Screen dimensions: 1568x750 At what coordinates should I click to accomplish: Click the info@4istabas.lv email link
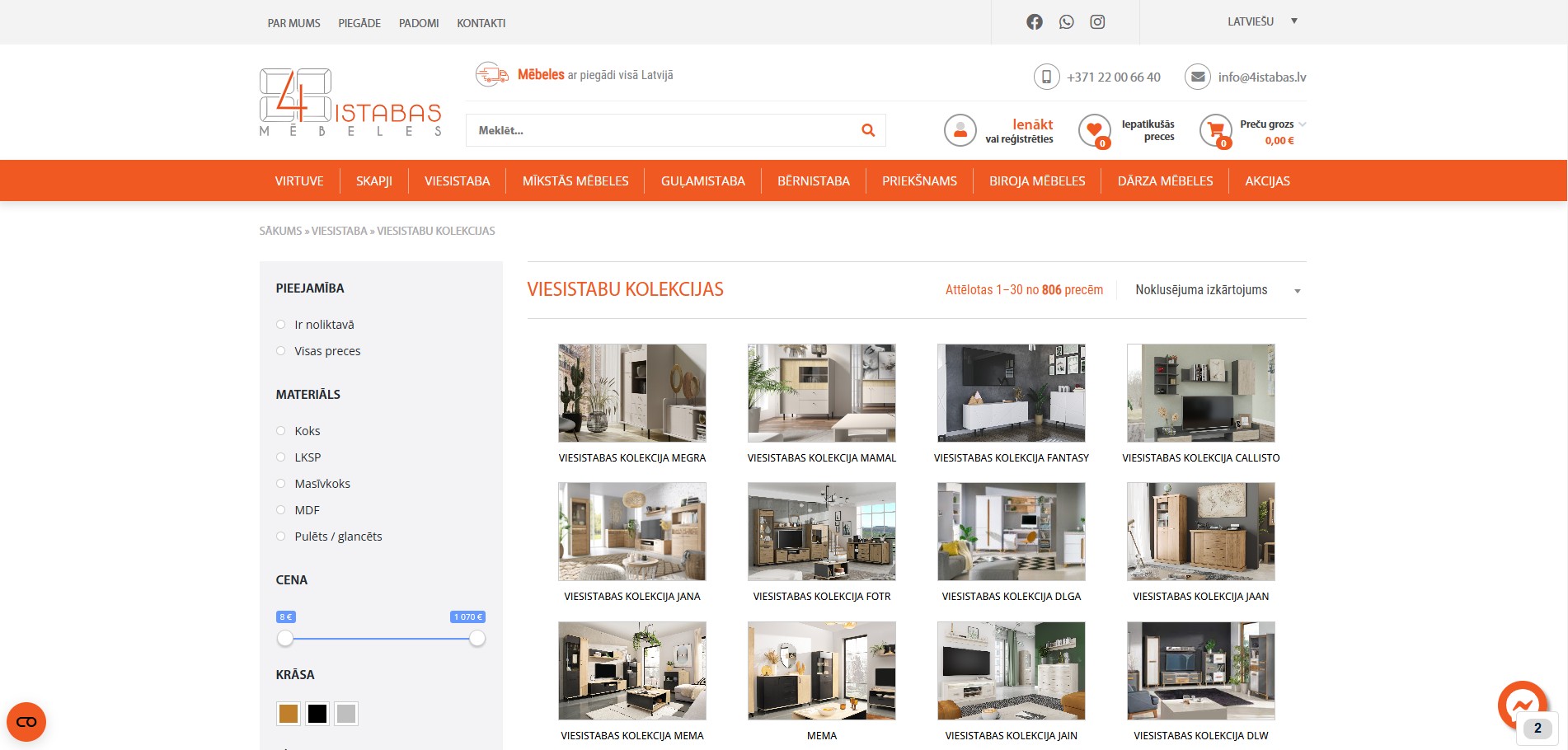point(1261,77)
